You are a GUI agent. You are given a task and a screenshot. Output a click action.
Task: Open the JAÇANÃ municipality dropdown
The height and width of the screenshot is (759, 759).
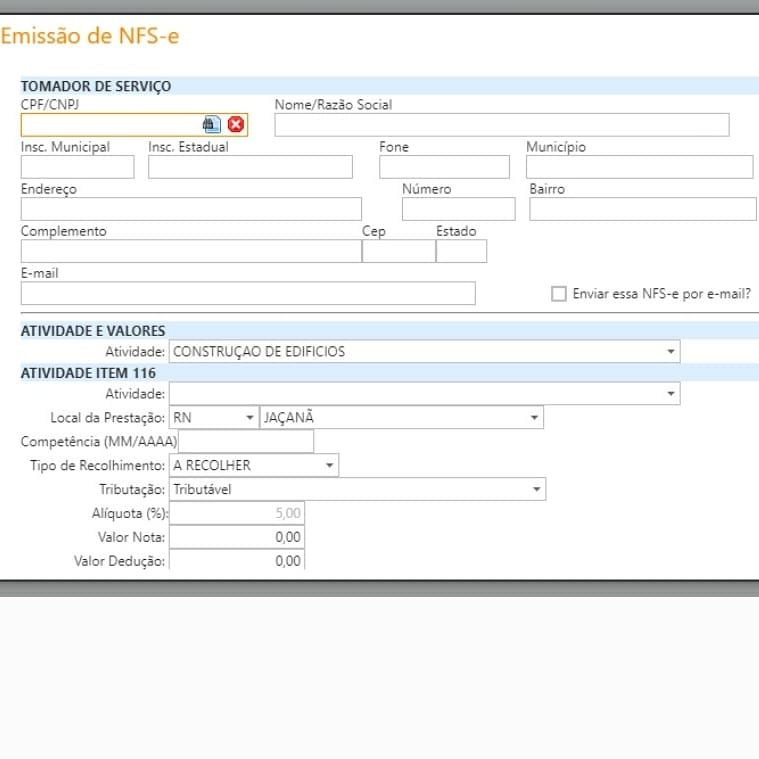[401, 417]
